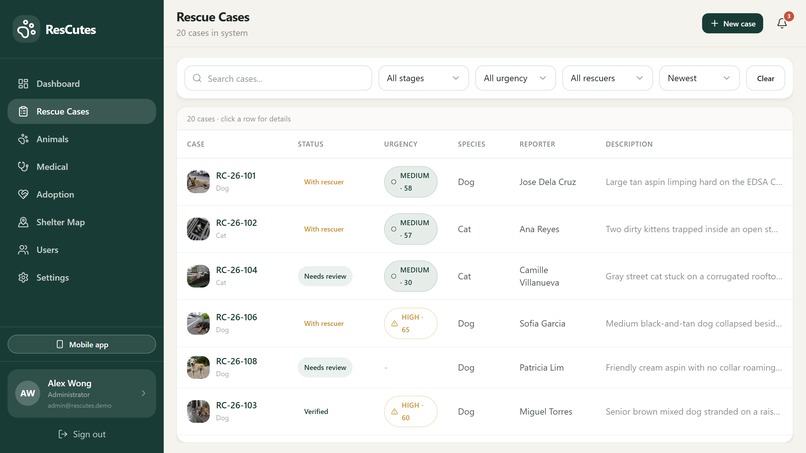Focus the Search cases field
This screenshot has width=806, height=453.
coord(278,78)
